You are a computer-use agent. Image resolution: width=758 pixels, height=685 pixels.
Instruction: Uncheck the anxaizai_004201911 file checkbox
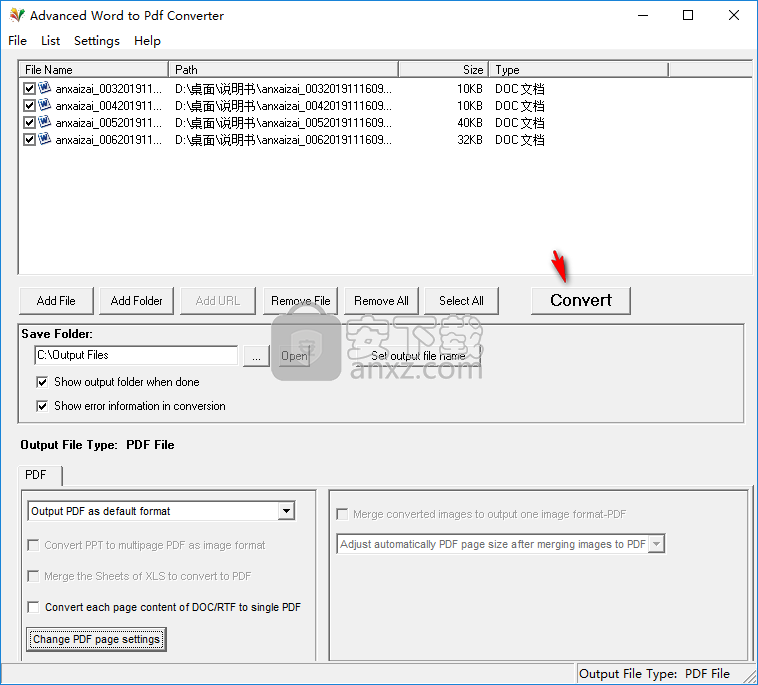pos(29,105)
